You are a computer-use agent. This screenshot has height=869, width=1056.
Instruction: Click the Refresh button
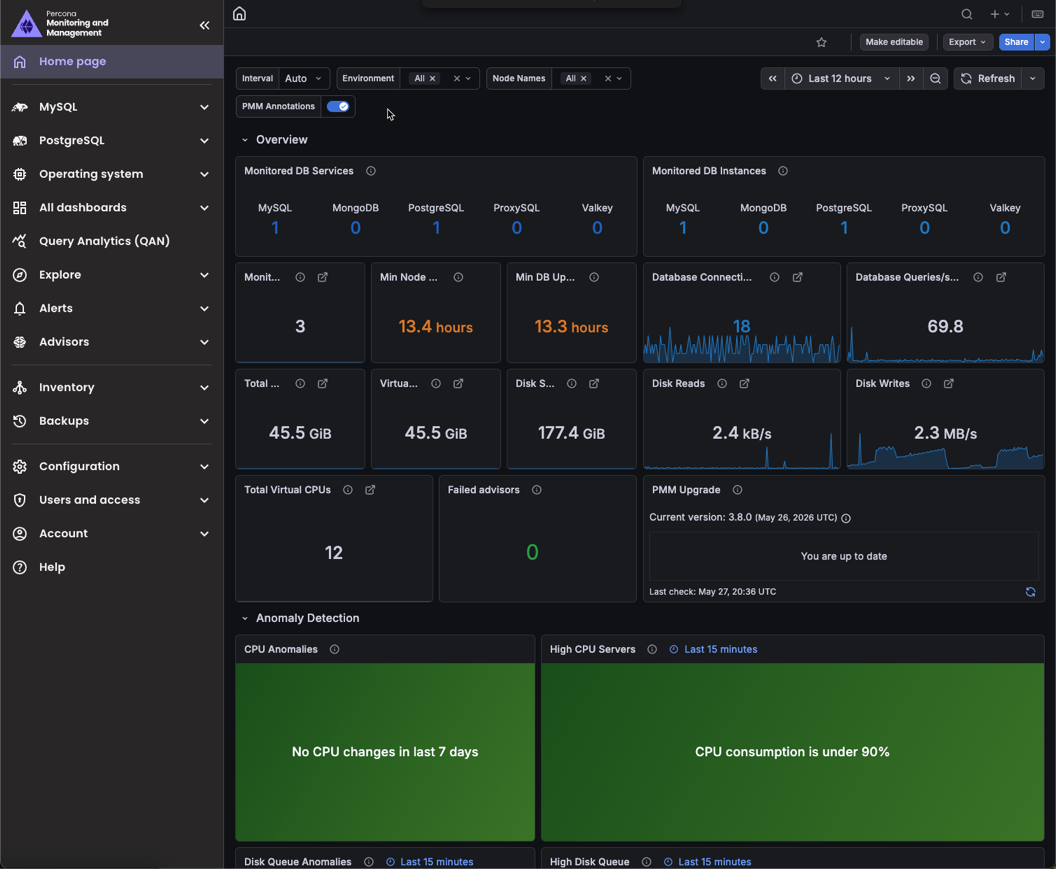click(988, 79)
